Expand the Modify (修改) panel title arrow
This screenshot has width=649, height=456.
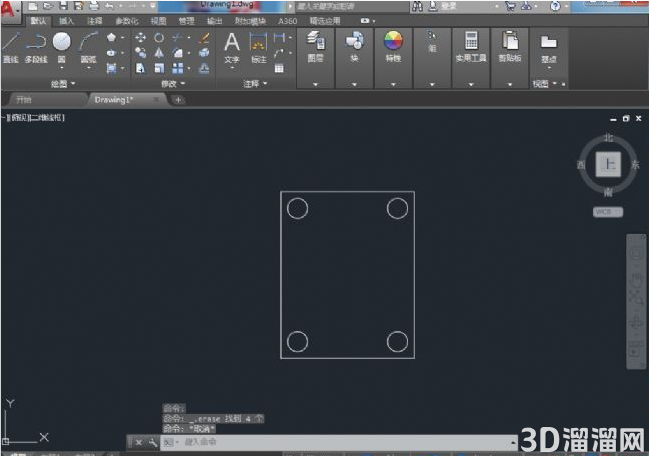pyautogui.click(x=183, y=84)
